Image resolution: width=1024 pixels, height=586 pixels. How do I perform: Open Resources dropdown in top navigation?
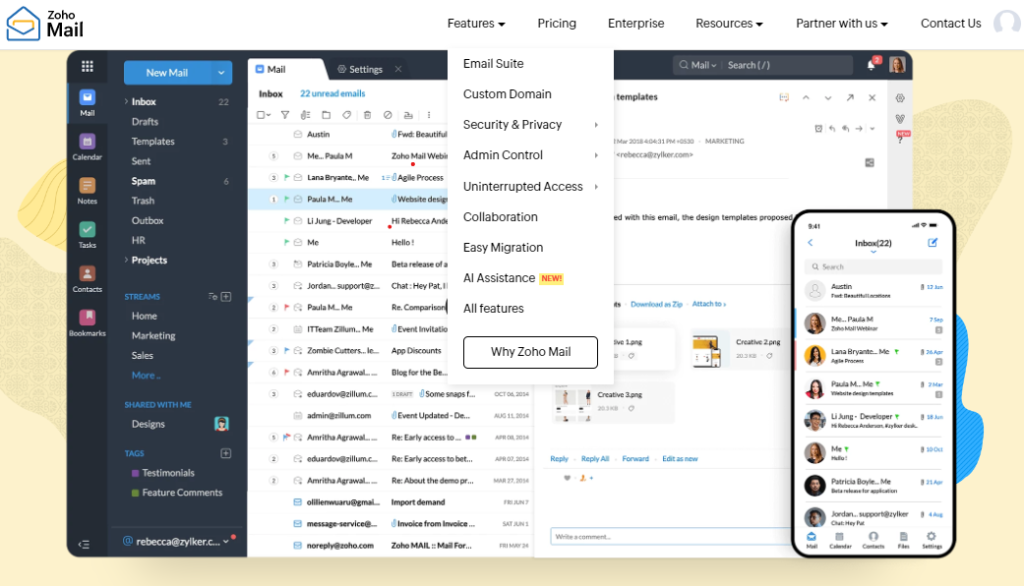pos(729,24)
